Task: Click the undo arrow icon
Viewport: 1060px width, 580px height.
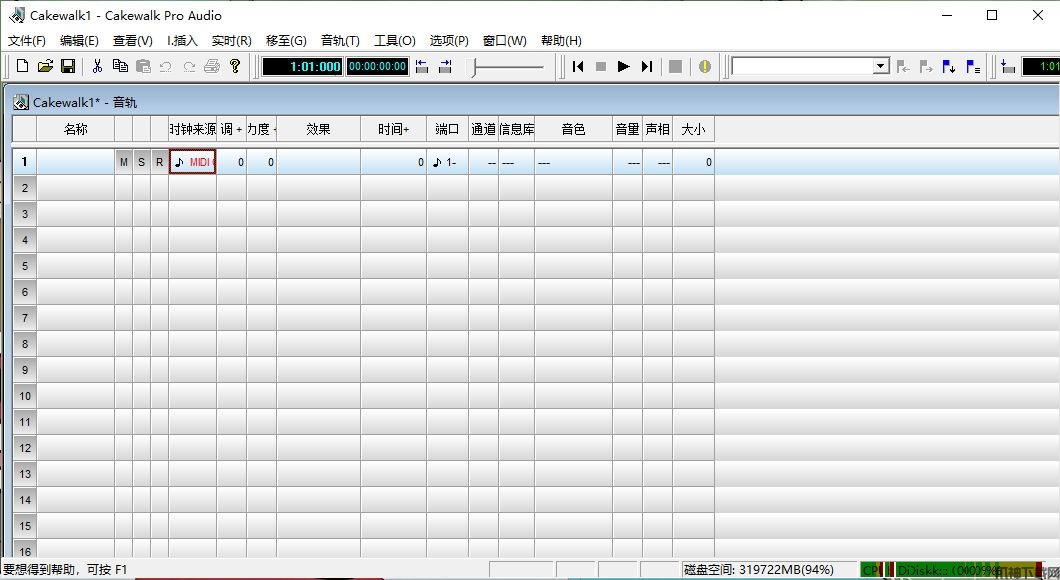Action: point(166,66)
